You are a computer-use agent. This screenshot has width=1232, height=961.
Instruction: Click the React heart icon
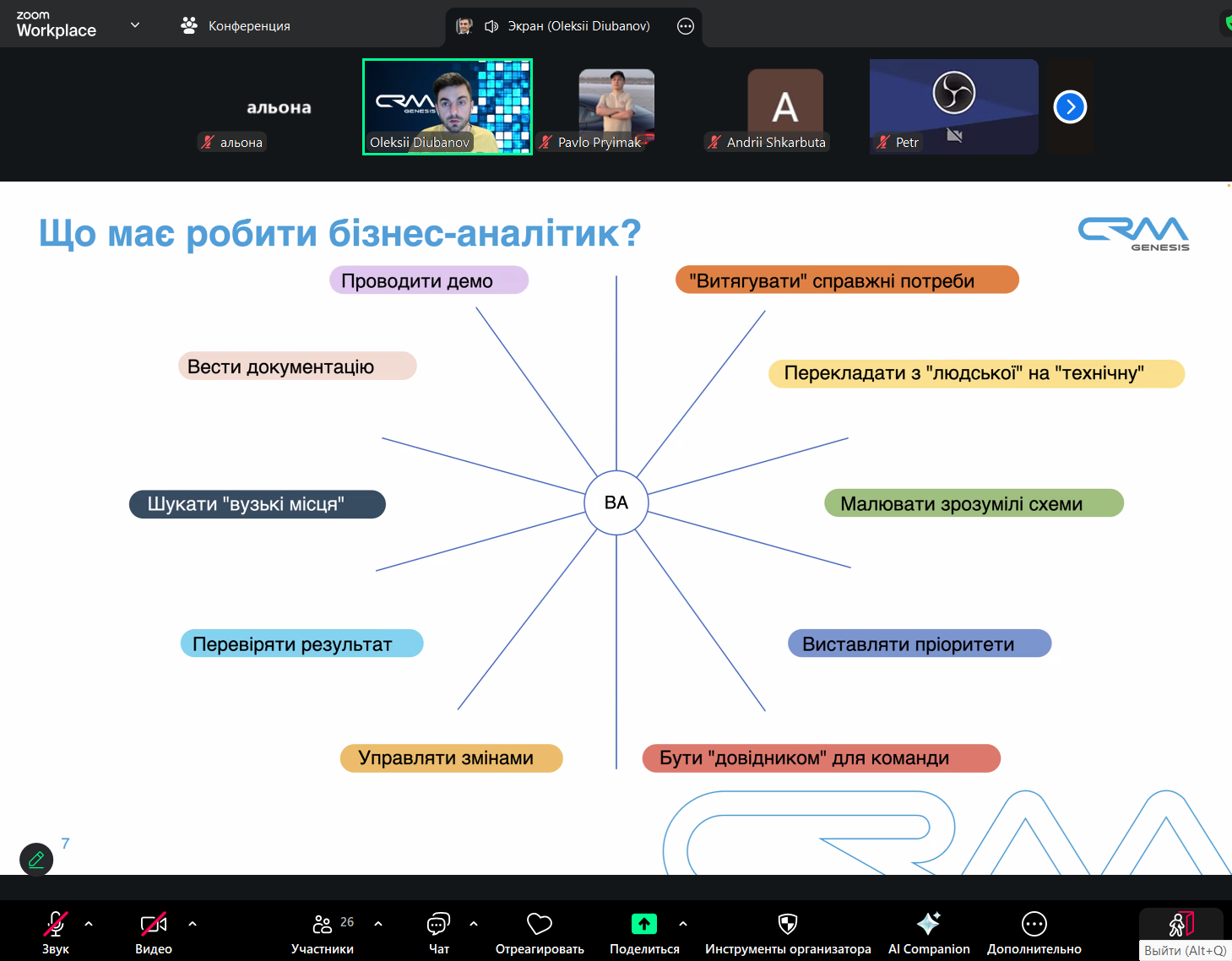pyautogui.click(x=539, y=925)
